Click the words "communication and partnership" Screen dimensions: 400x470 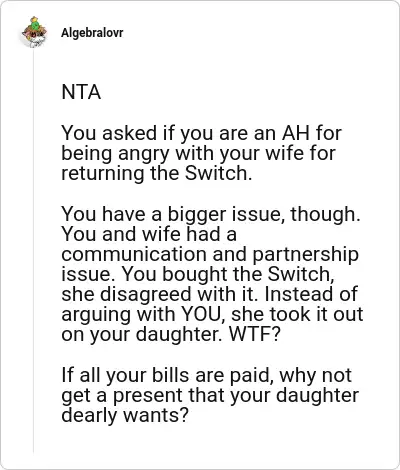[x=210, y=254]
